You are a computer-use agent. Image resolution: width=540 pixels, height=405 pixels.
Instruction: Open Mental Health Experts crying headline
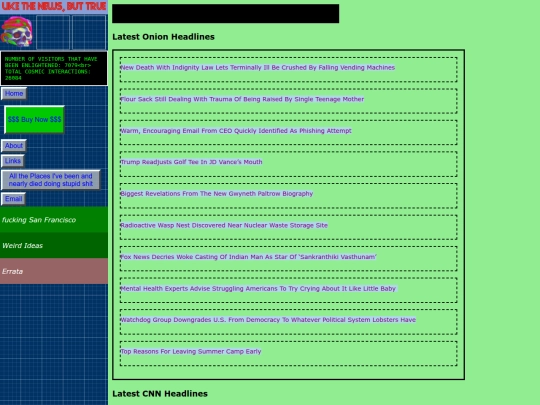pyautogui.click(x=258, y=289)
